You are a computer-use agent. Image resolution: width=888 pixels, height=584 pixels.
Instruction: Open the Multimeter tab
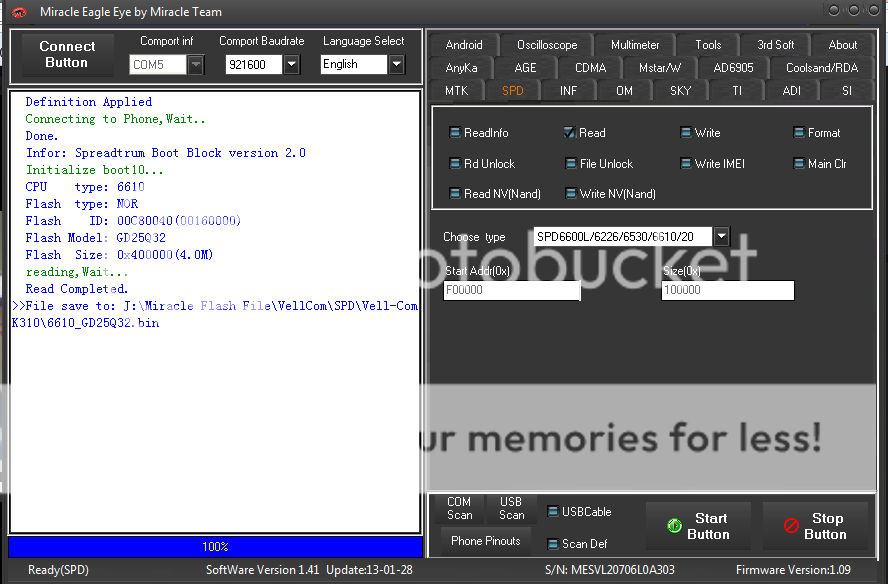coord(635,45)
